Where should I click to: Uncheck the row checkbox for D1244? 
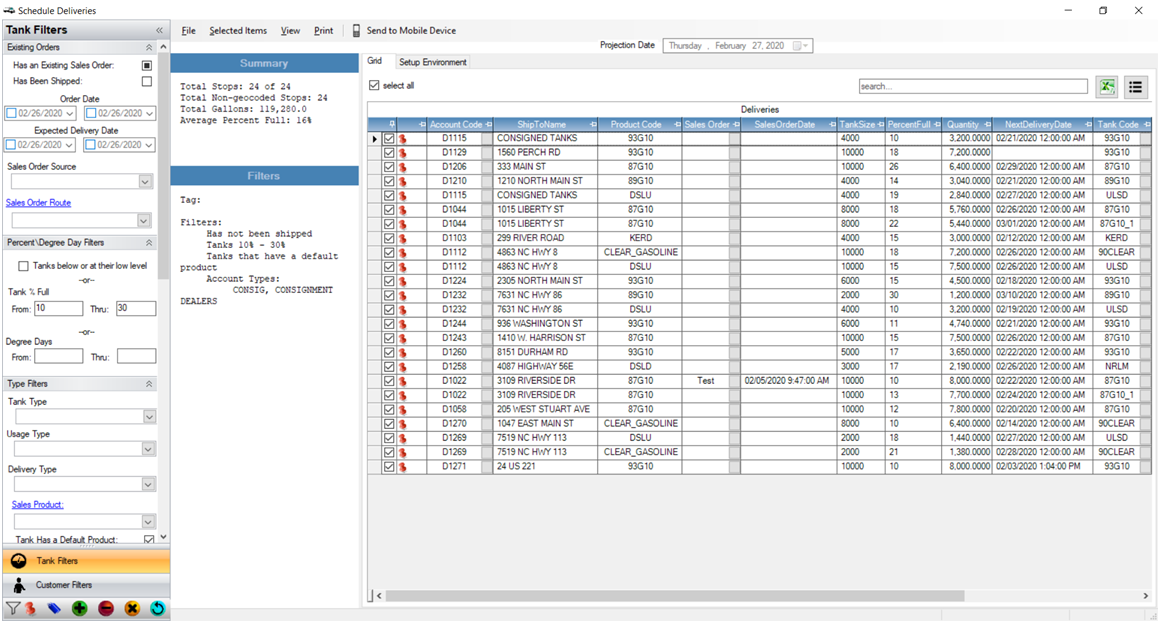click(389, 323)
